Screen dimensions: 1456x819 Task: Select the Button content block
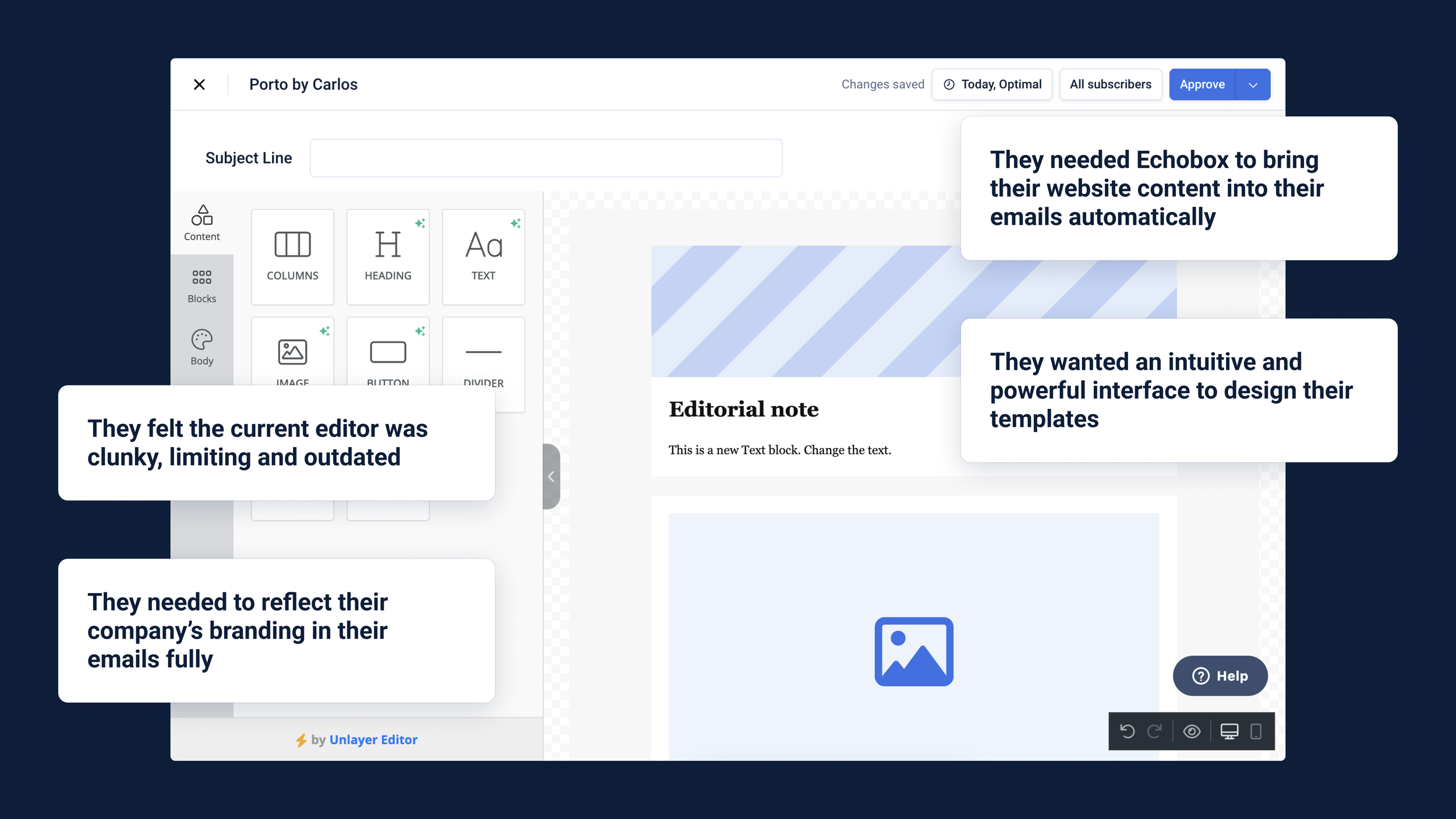388,352
